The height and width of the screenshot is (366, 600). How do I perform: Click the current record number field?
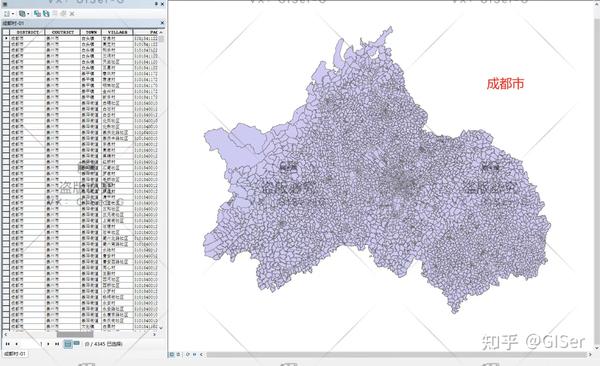[x=33, y=344]
